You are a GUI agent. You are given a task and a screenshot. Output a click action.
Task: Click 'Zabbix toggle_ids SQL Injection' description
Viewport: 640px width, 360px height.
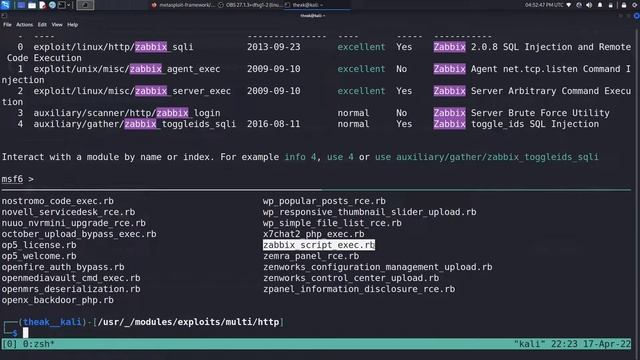coord(516,124)
